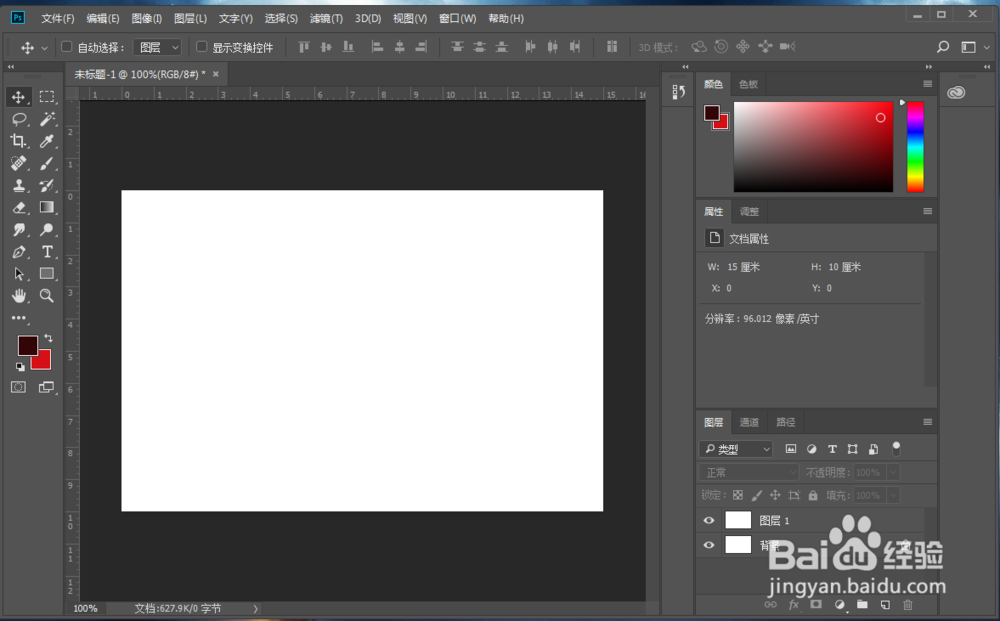Select the Horizontal Type tool
This screenshot has width=1000, height=621.
(47, 252)
